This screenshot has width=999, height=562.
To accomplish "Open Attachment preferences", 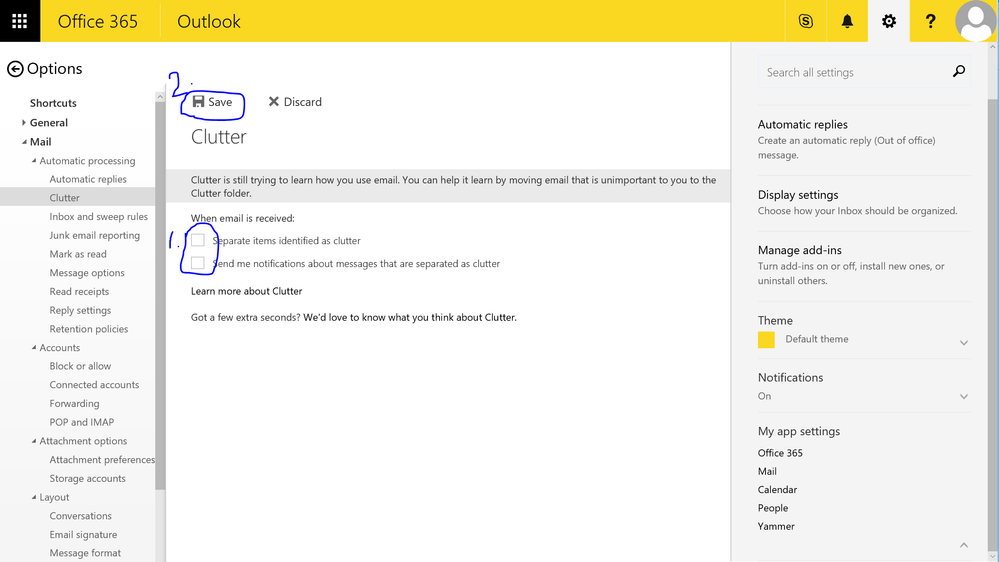I will pos(102,459).
